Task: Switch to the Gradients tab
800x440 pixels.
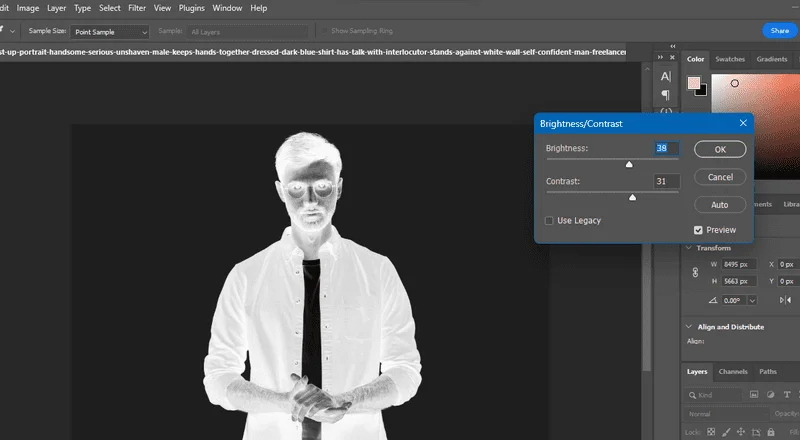Action: pyautogui.click(x=771, y=59)
